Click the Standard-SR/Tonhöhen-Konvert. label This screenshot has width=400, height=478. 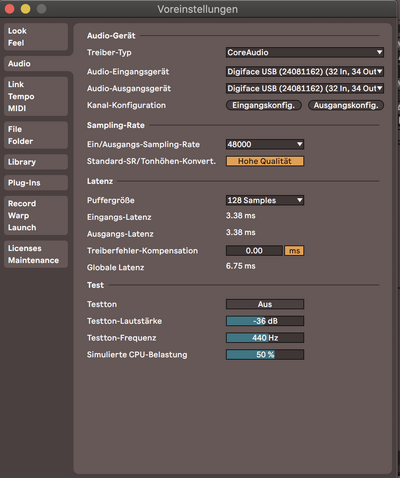click(151, 161)
